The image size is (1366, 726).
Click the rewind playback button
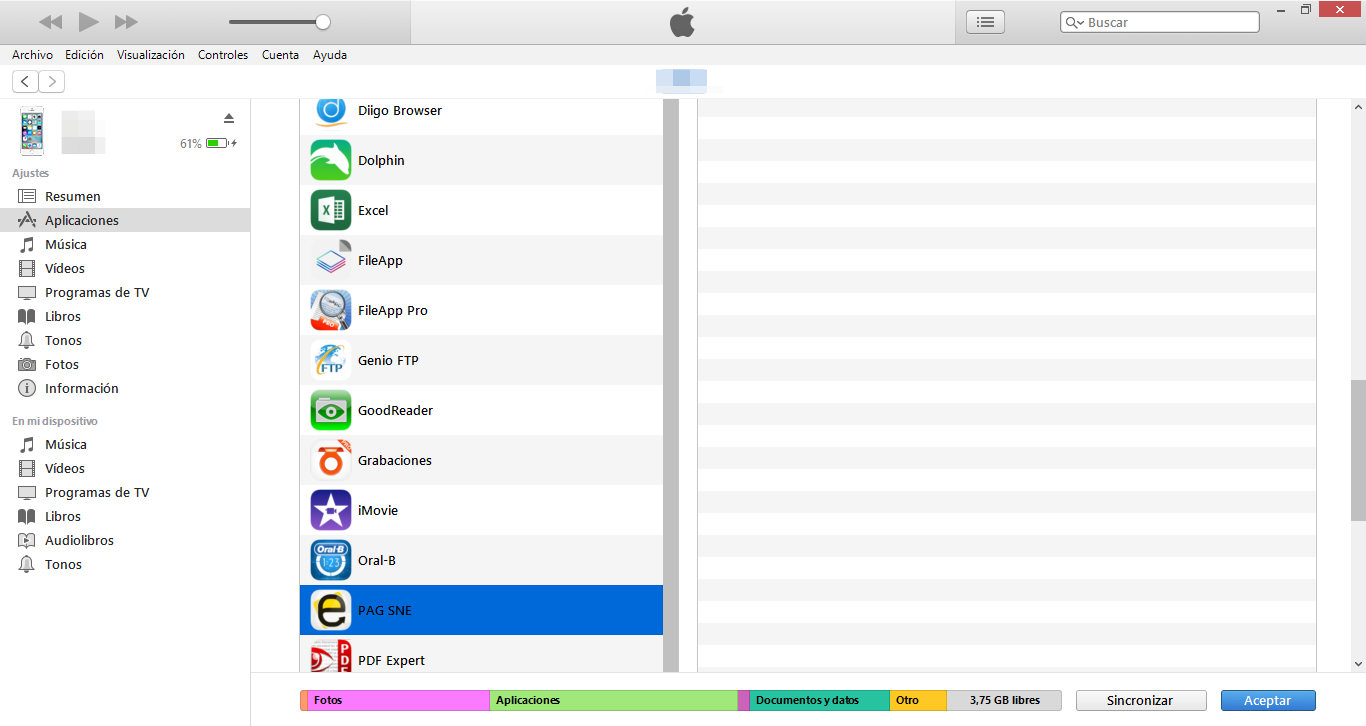tap(50, 22)
